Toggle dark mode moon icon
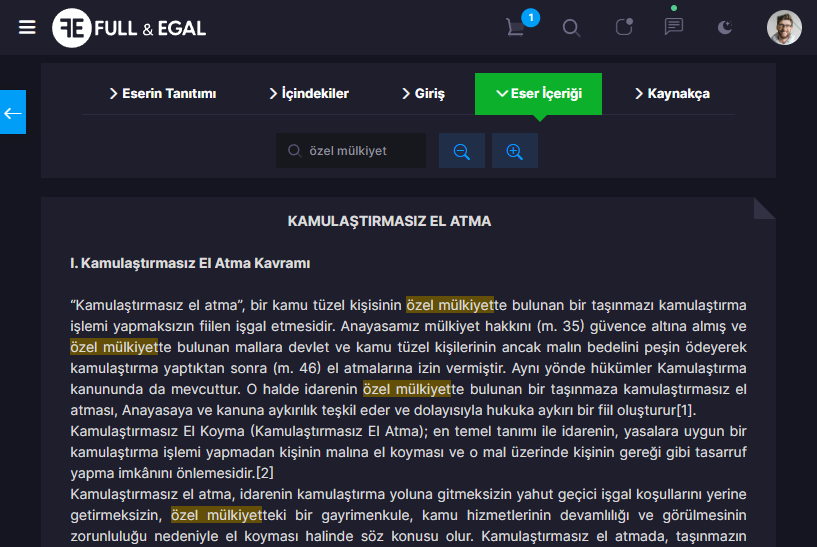The height and width of the screenshot is (547, 817). (725, 27)
